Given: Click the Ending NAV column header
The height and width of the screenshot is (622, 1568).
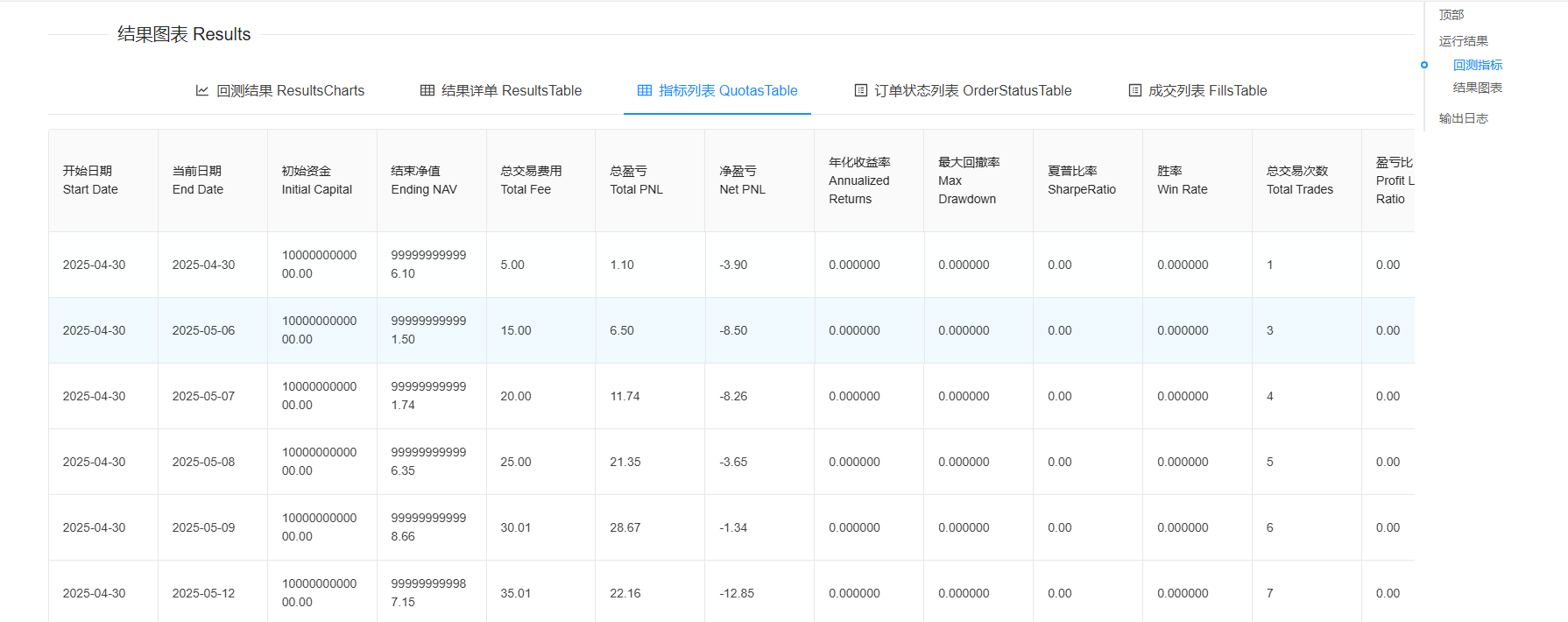Looking at the screenshot, I should (x=424, y=180).
